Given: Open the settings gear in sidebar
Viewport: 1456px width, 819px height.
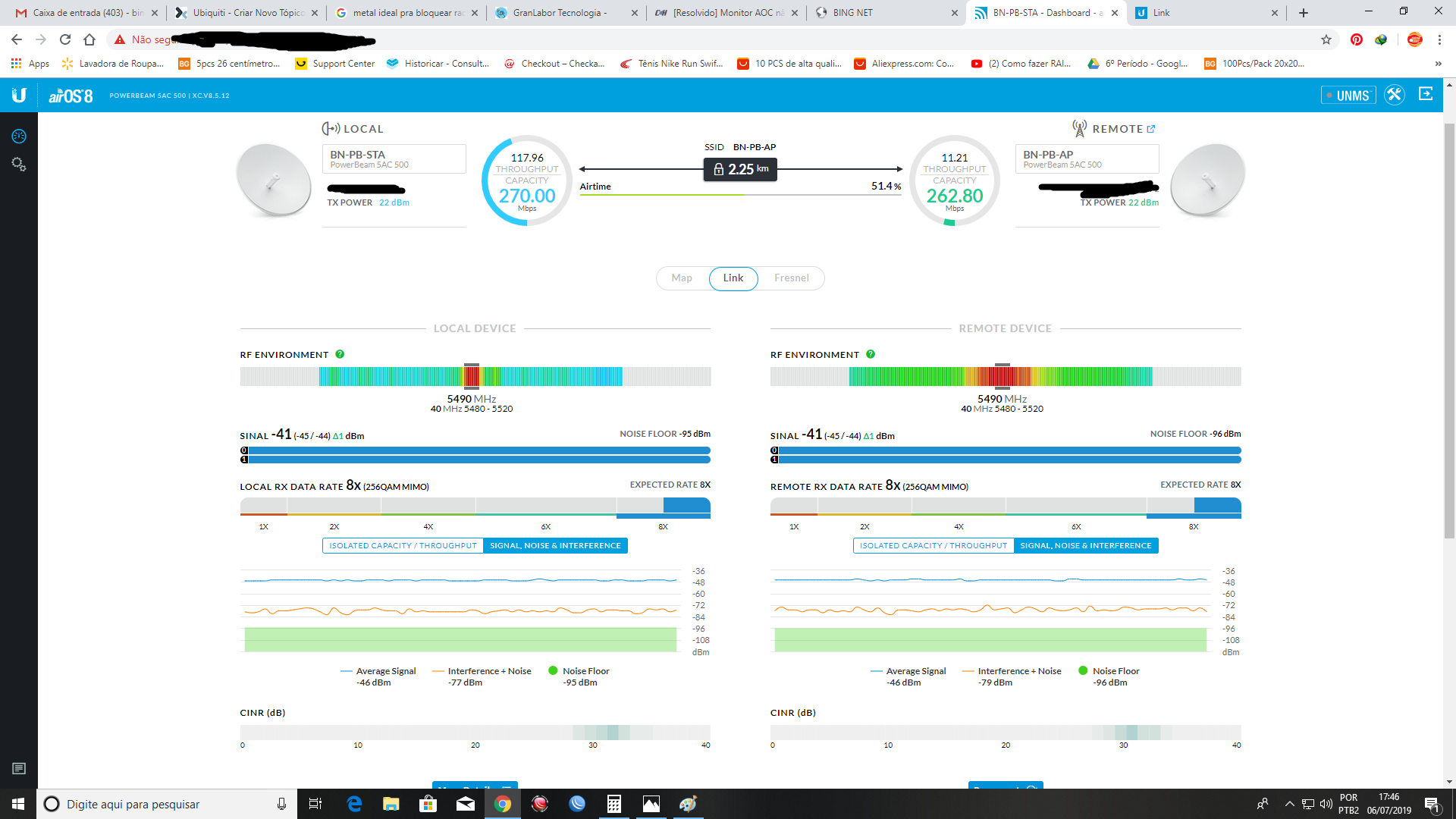Looking at the screenshot, I should (x=19, y=165).
